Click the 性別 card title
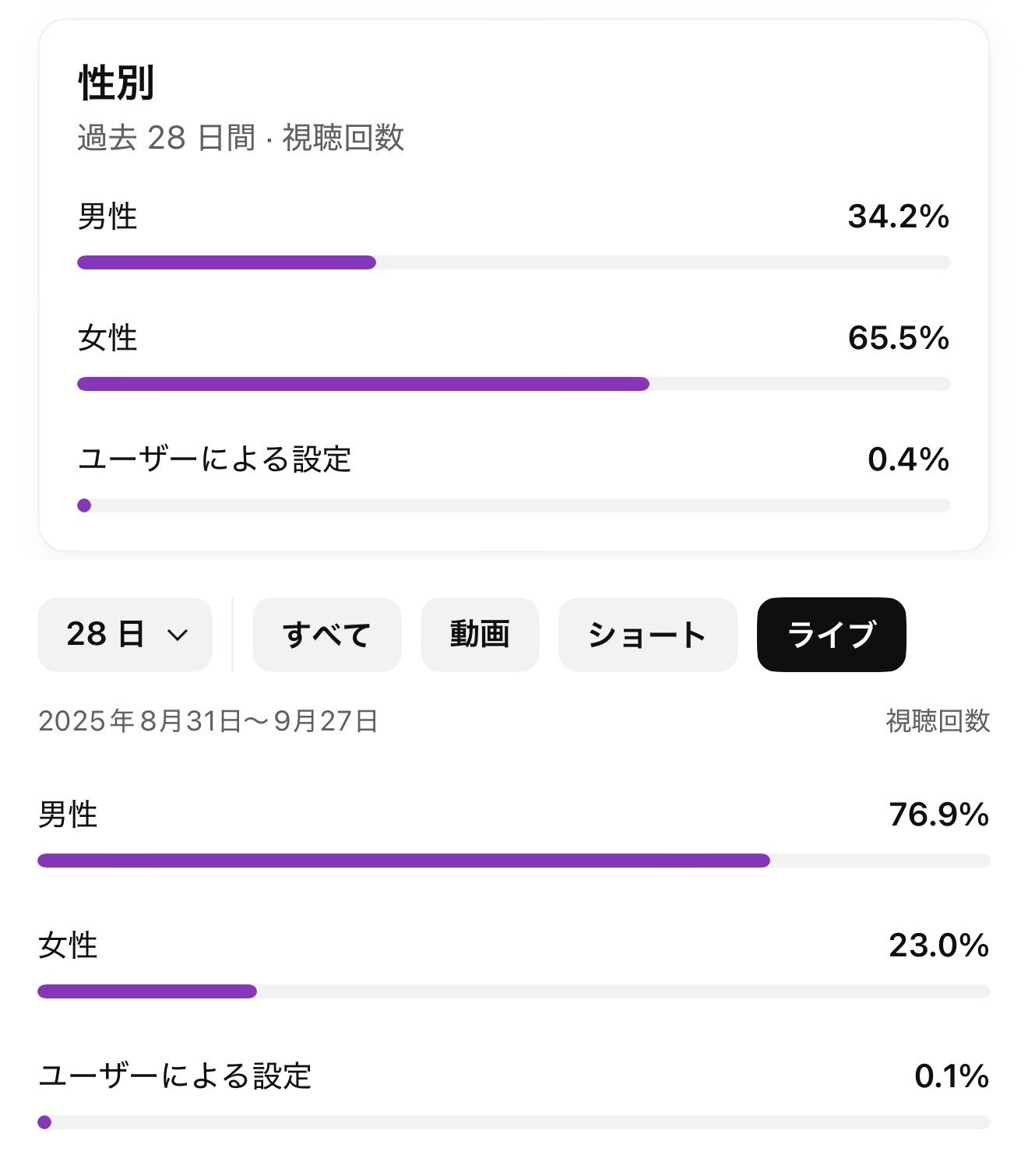Image resolution: width=1028 pixels, height=1176 pixels. click(x=117, y=83)
